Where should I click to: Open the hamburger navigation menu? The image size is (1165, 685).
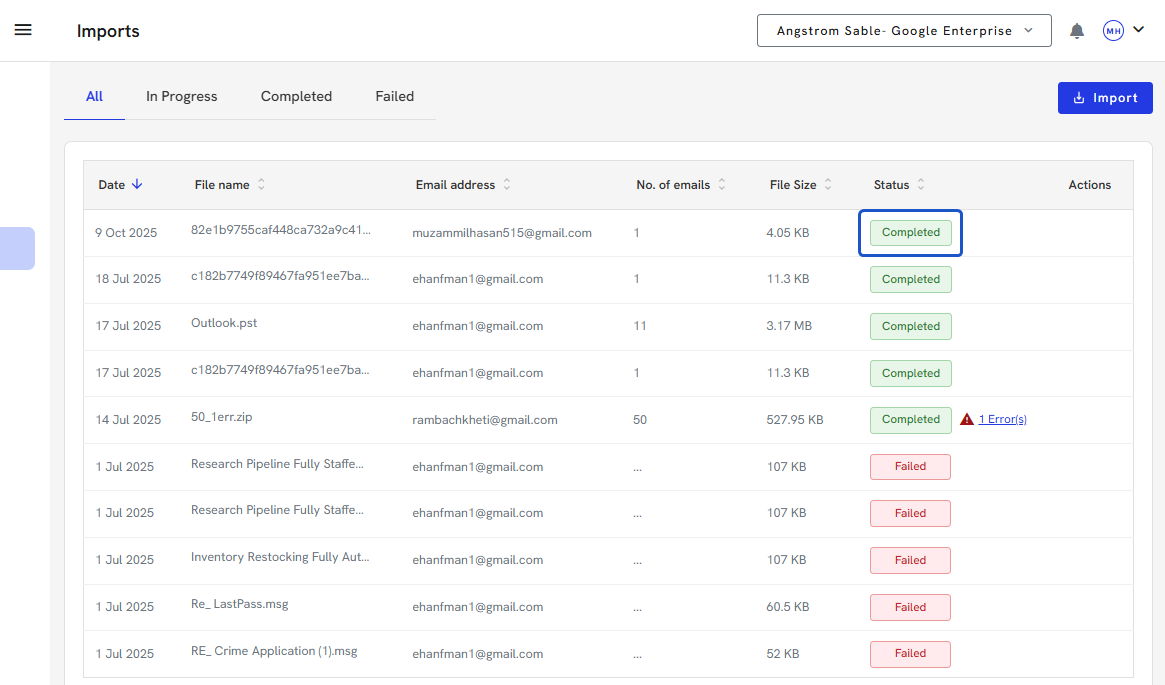point(23,30)
